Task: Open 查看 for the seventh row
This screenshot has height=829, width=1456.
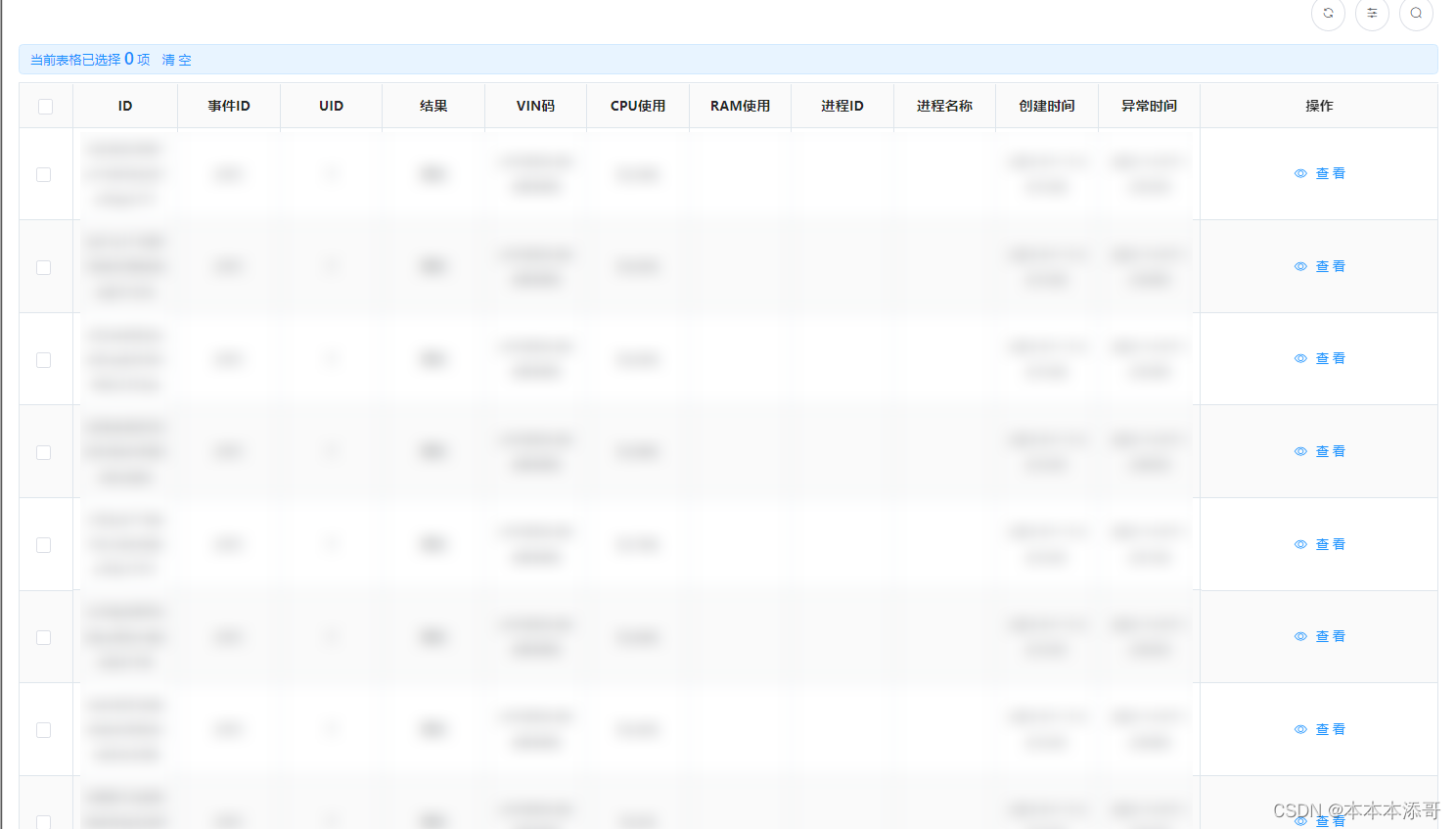Action: pyautogui.click(x=1320, y=729)
